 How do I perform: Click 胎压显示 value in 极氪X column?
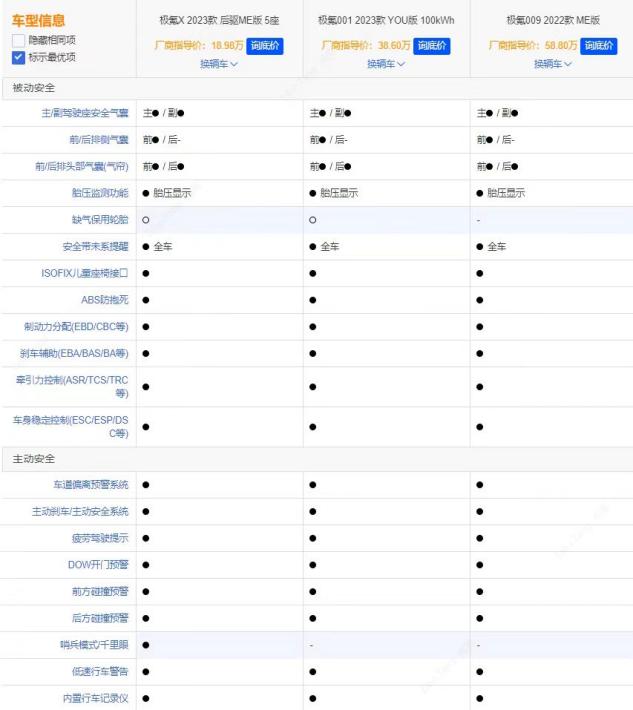pyautogui.click(x=172, y=193)
